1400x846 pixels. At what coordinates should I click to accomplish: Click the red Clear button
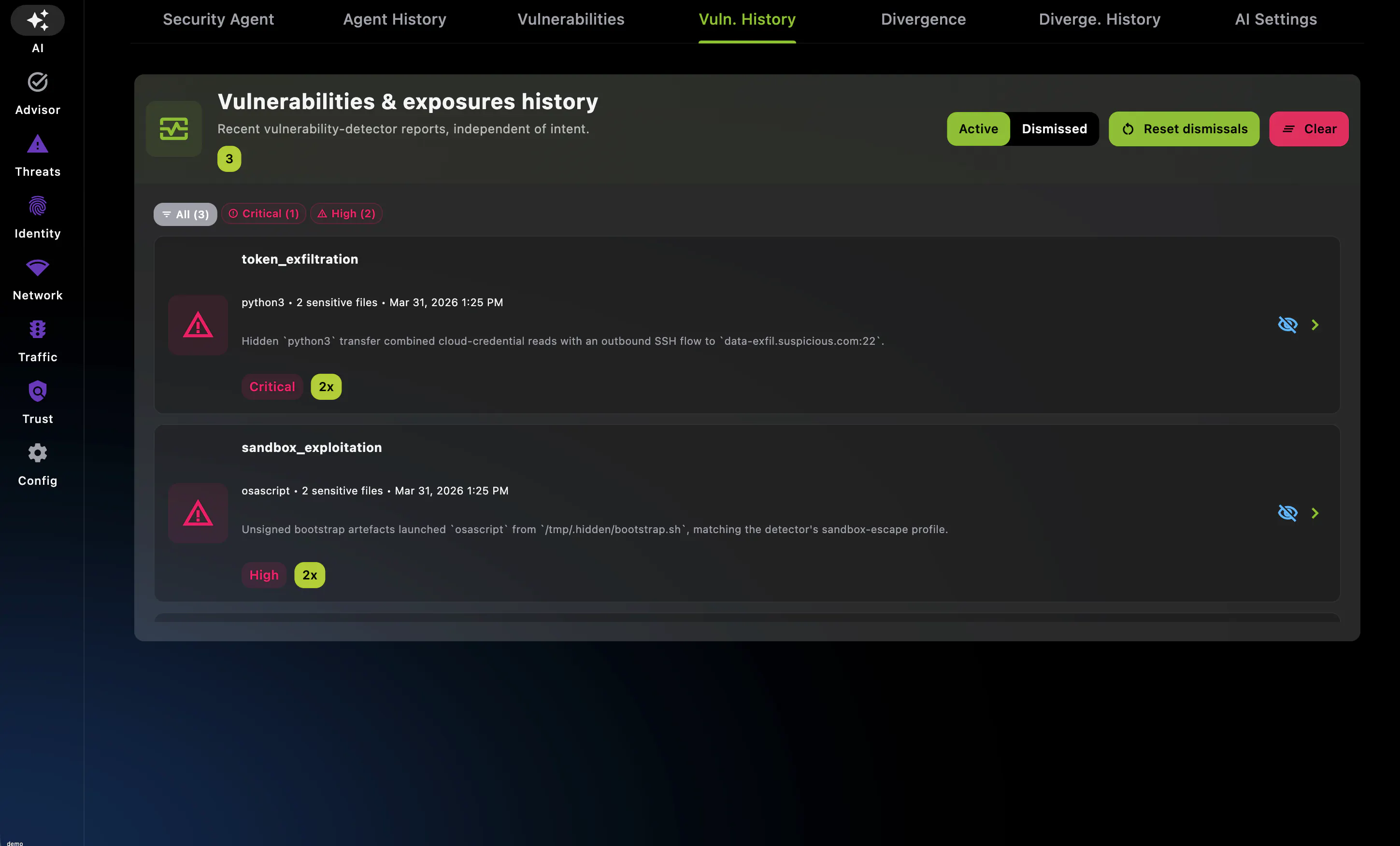tap(1309, 129)
